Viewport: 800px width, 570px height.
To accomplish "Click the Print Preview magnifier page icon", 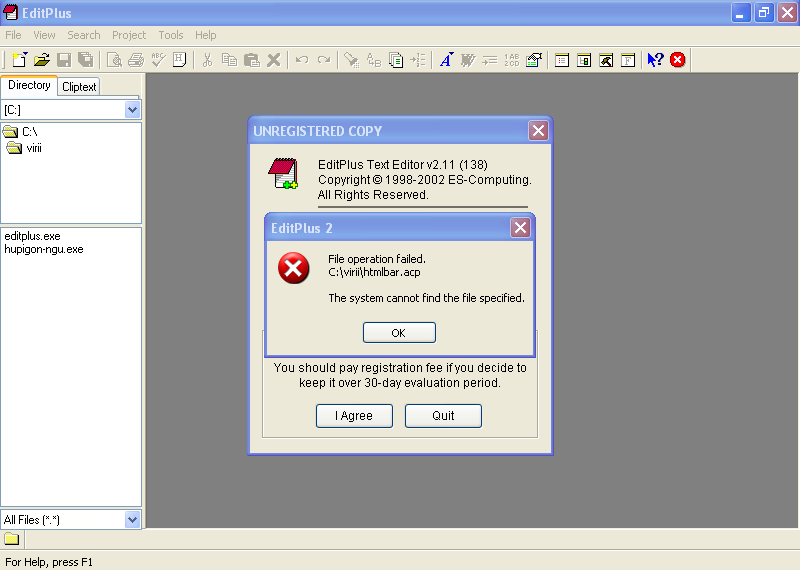I will 114,60.
